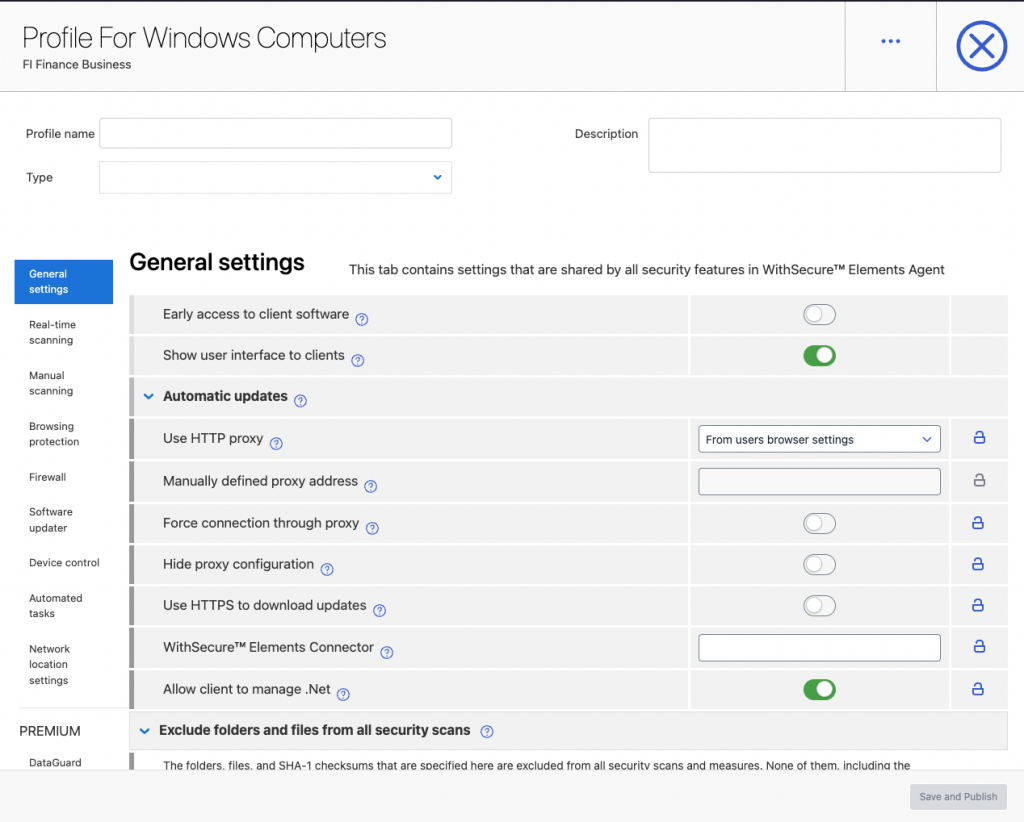This screenshot has width=1024, height=822.
Task: Click the "FI Finance Business" subtitle text
Action: 77,65
